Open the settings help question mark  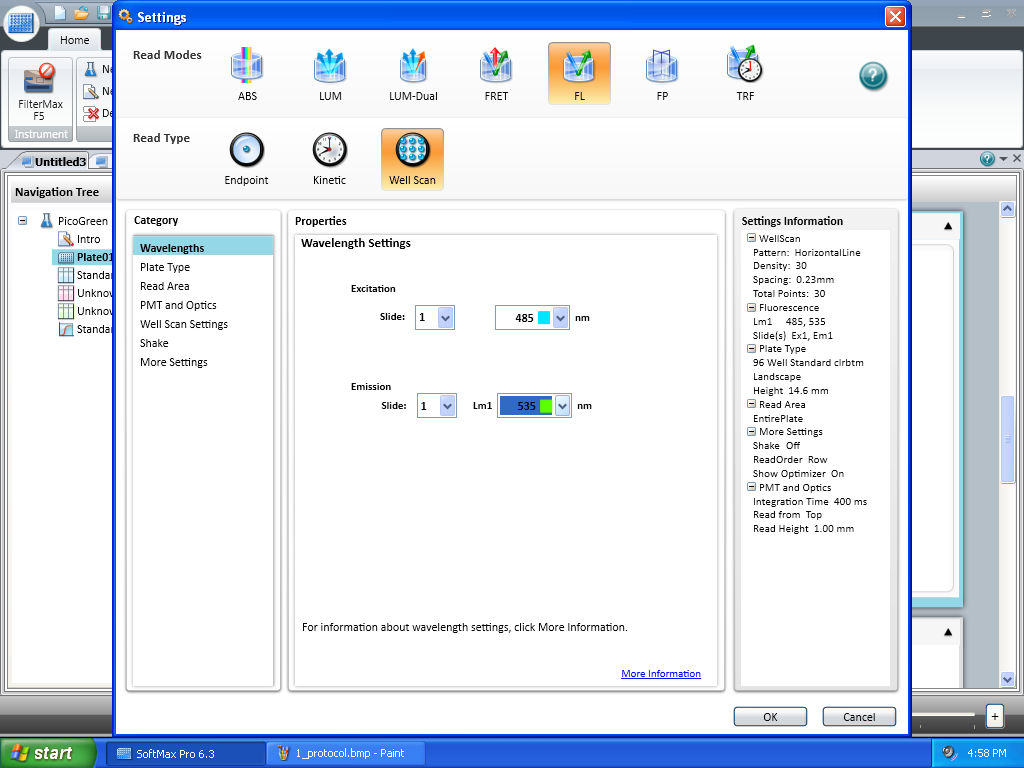pyautogui.click(x=873, y=76)
